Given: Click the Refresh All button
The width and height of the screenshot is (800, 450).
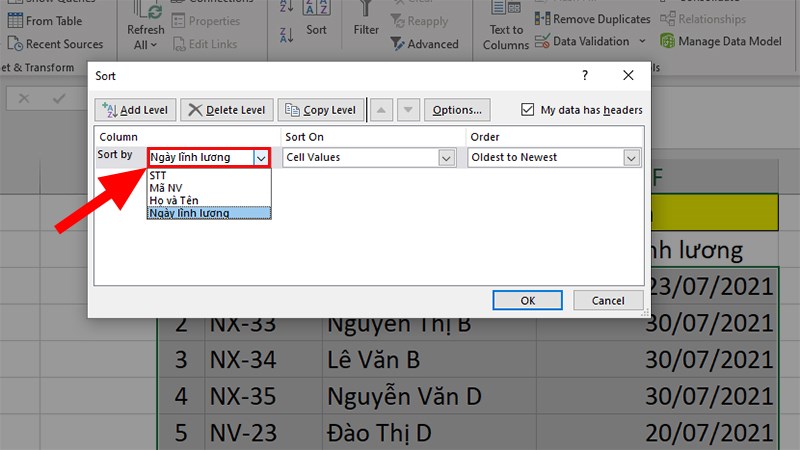Looking at the screenshot, I should pyautogui.click(x=145, y=26).
